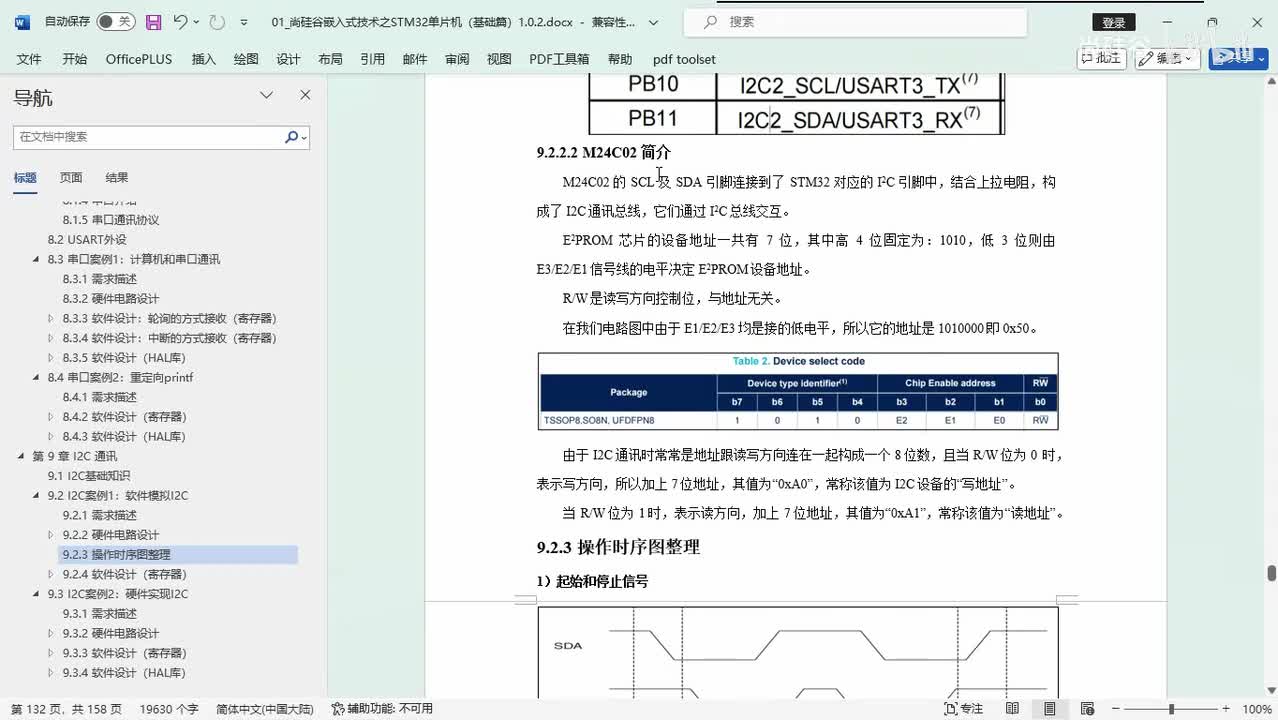Screen dimensions: 1278x720
Task: Select heading 8.3.1 需求描述
Action: pos(99,279)
